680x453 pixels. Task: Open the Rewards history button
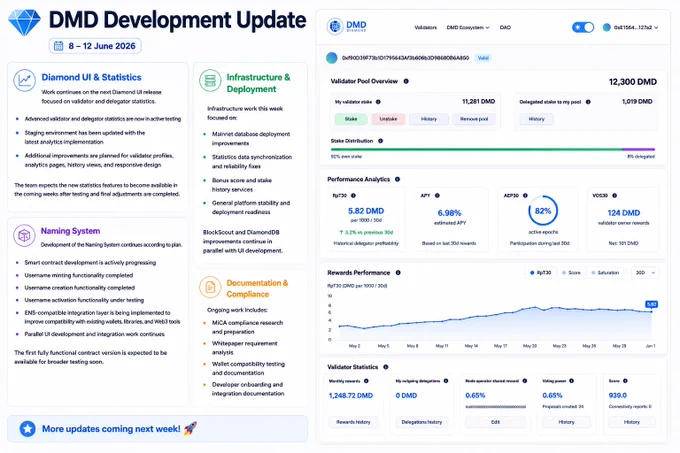[353, 422]
